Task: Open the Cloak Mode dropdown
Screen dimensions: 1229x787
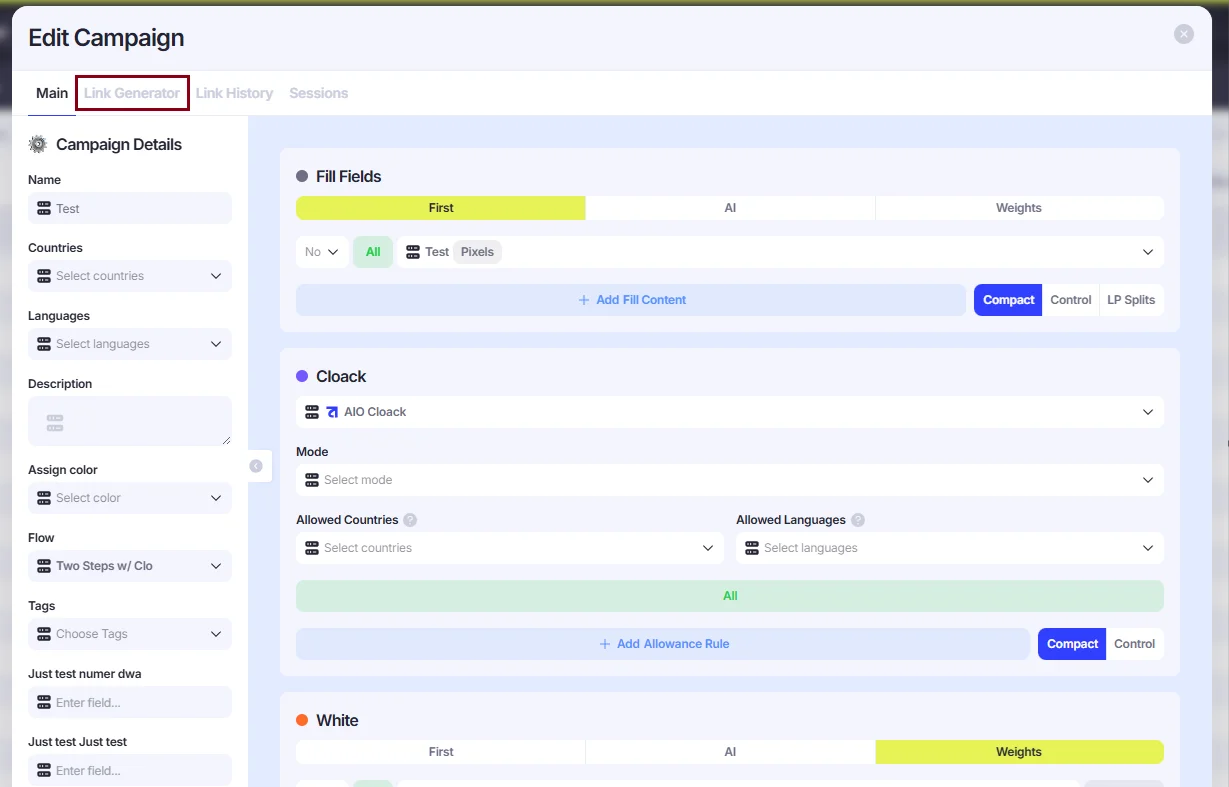Action: click(x=730, y=480)
